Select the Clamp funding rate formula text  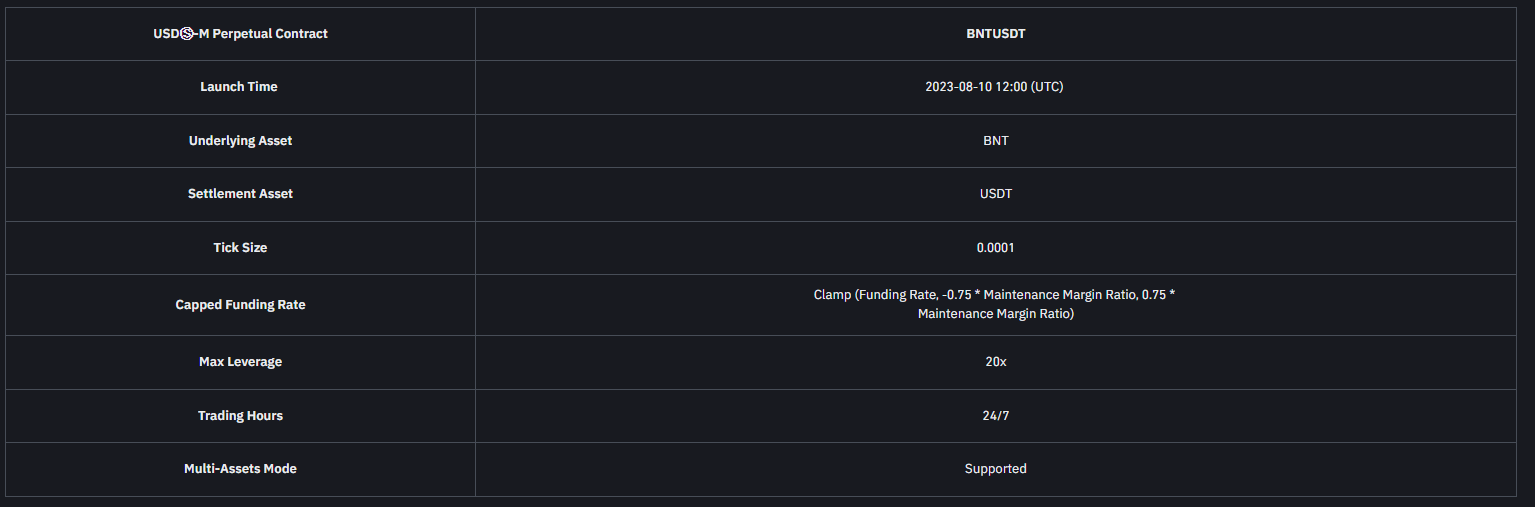click(995, 305)
